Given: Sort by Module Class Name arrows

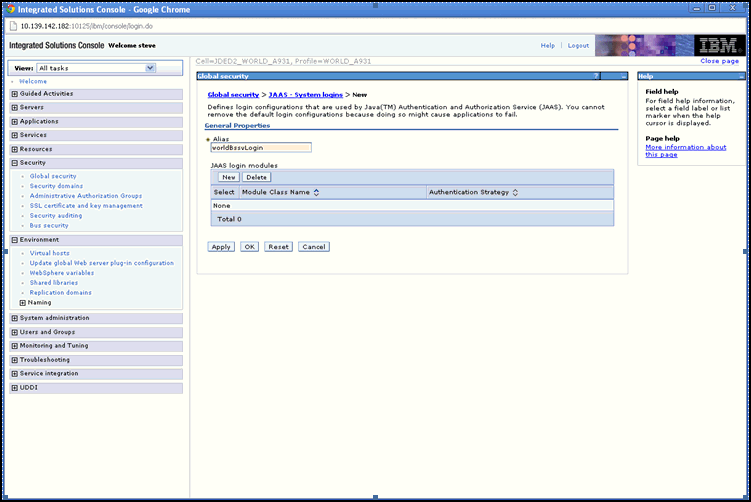Looking at the screenshot, I should point(316,192).
